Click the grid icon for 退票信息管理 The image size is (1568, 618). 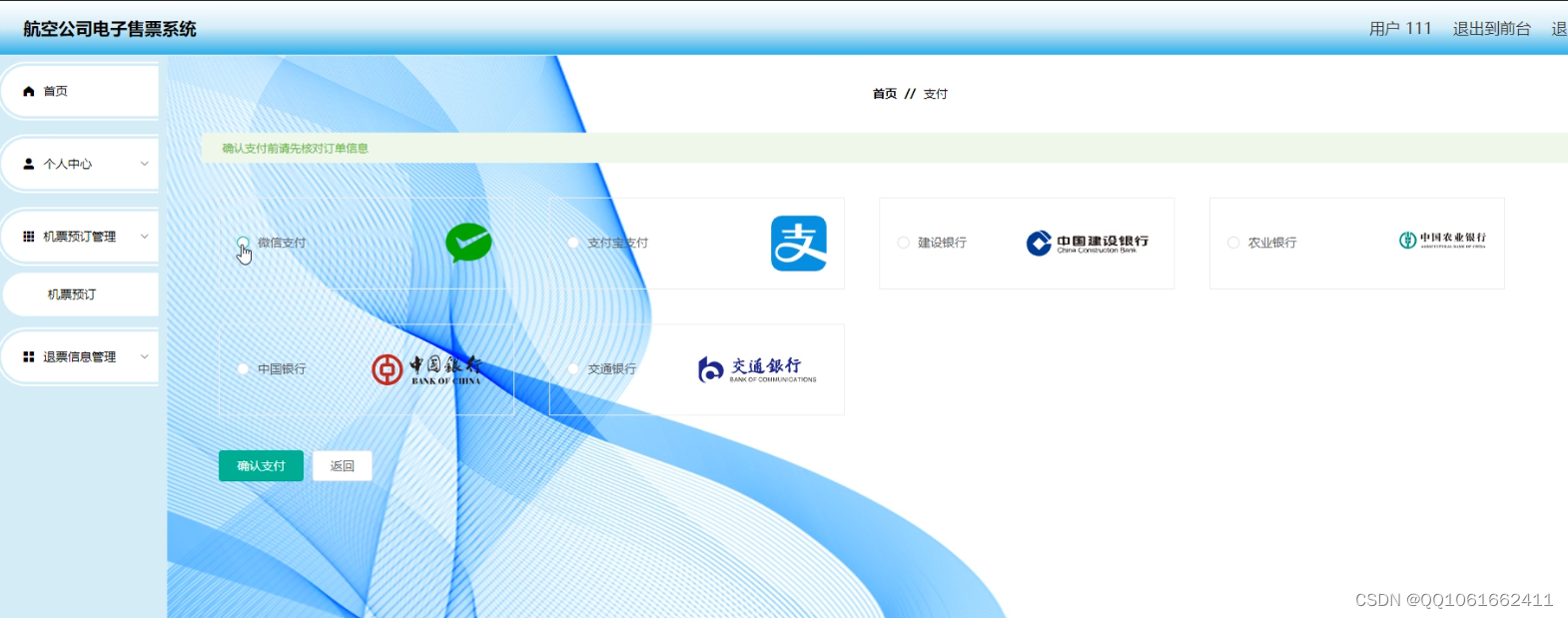click(29, 356)
